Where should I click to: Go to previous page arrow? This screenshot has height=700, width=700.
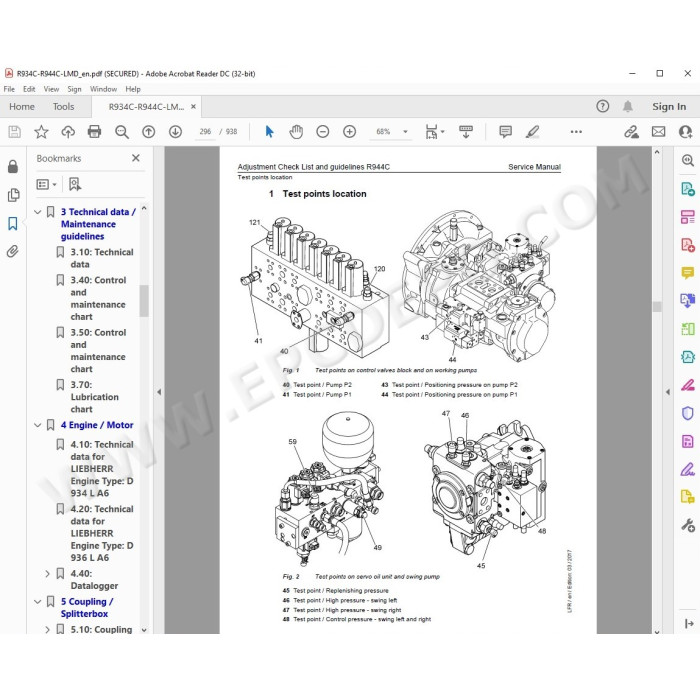(148, 132)
